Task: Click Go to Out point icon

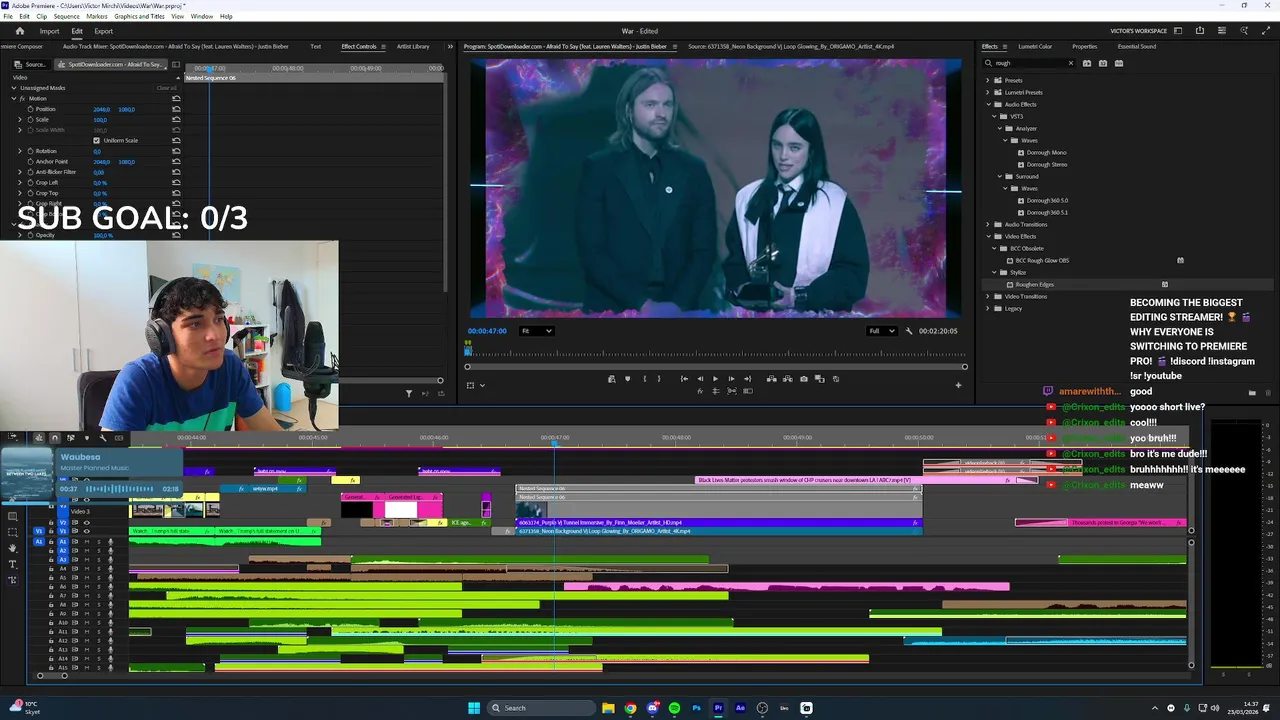Action: (x=747, y=379)
